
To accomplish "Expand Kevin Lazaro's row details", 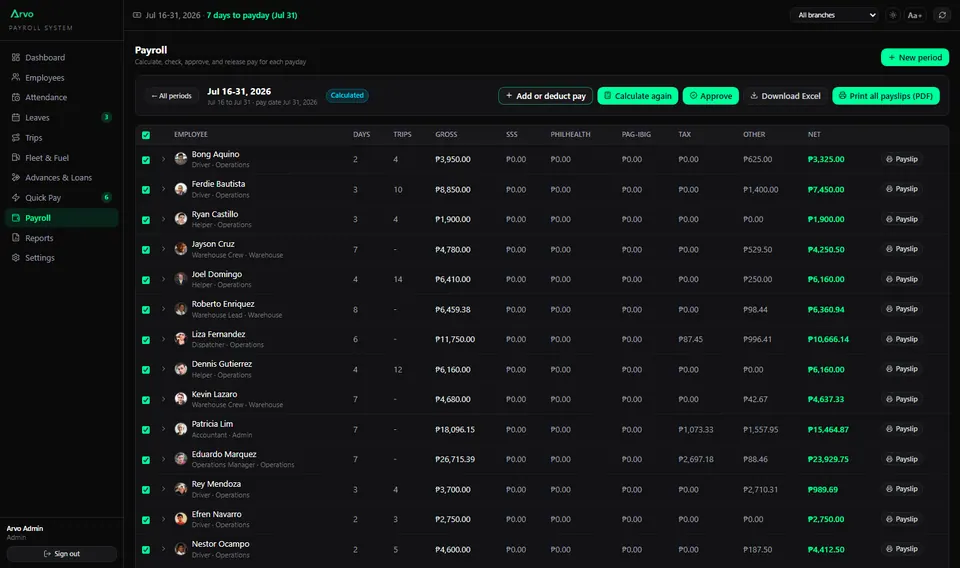I will point(163,399).
